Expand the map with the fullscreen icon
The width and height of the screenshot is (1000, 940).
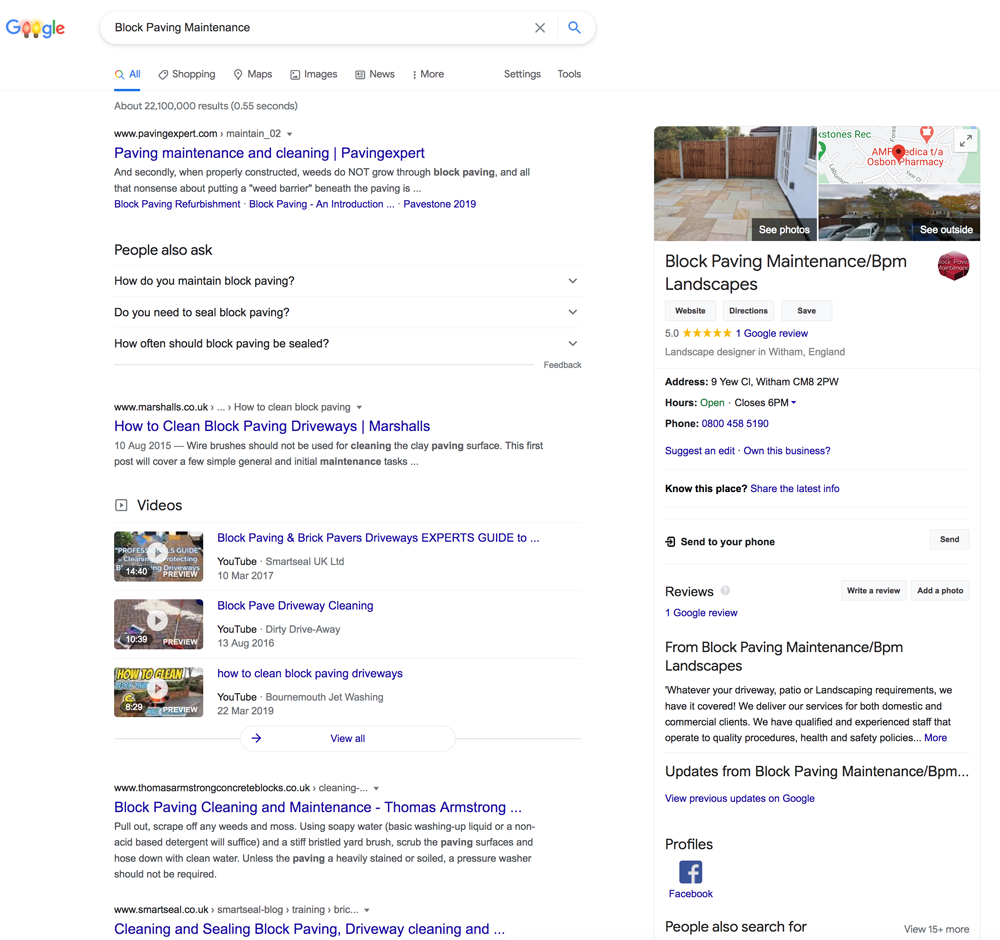pyautogui.click(x=966, y=140)
